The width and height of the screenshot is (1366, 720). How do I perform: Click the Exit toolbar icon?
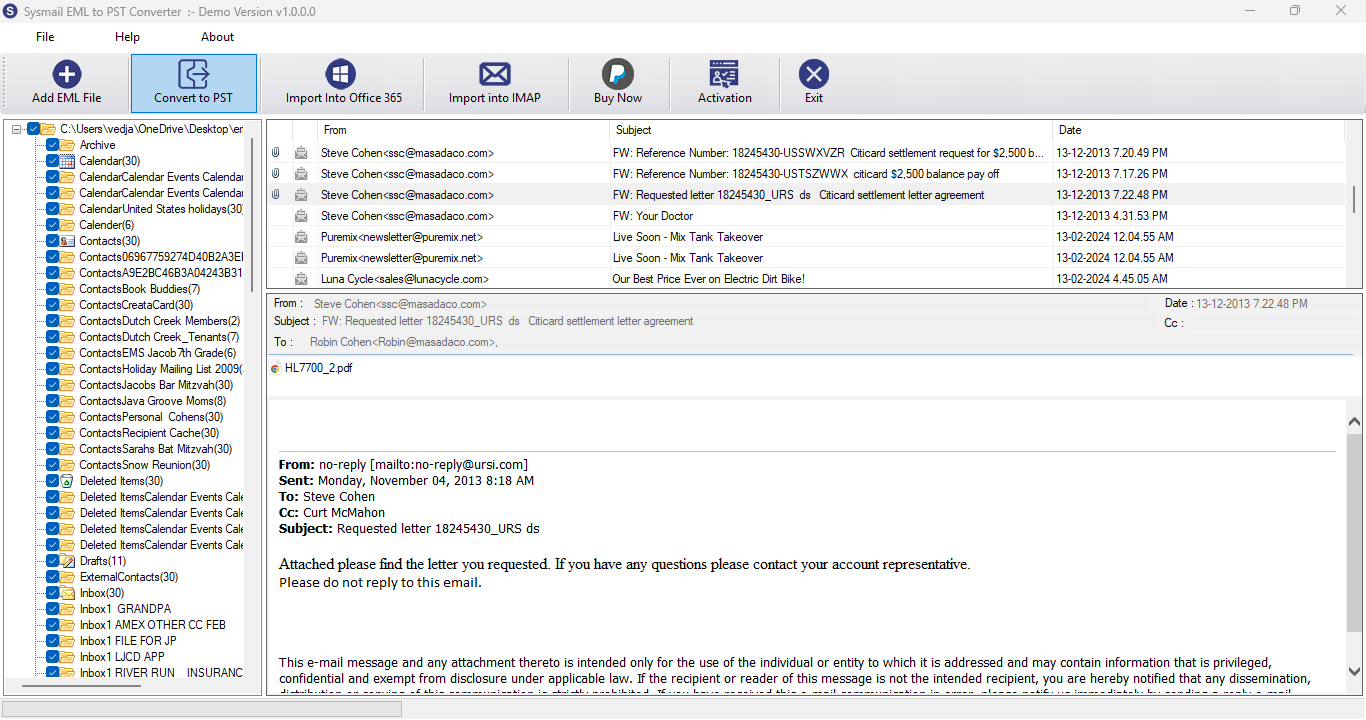814,74
